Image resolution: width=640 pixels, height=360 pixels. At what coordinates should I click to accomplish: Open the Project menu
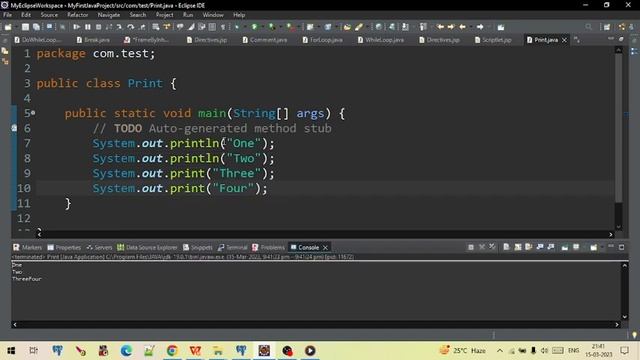[x=164, y=15]
